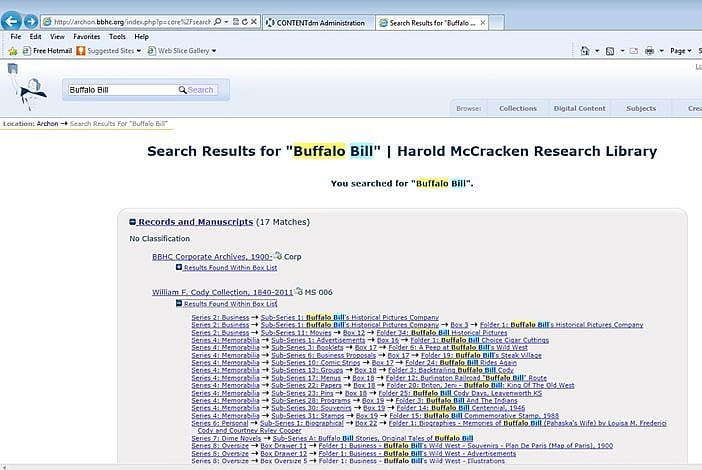Close the Search Results tab
702x470 pixels.
pos(483,22)
